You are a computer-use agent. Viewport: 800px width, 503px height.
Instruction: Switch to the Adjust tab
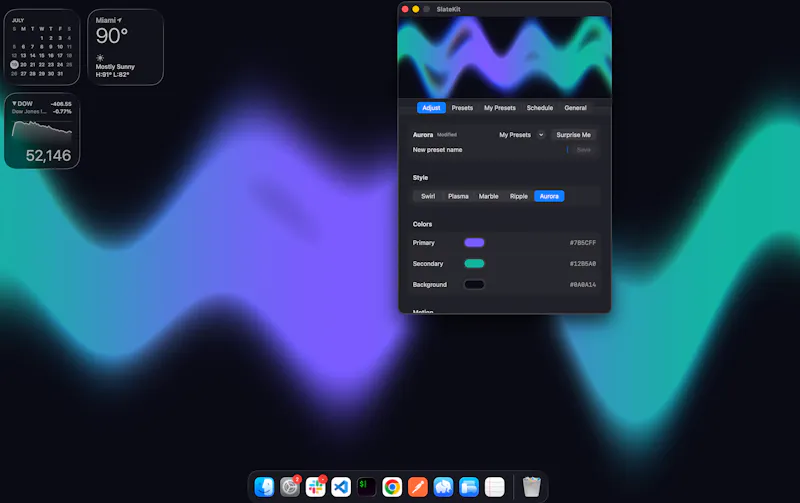click(431, 108)
